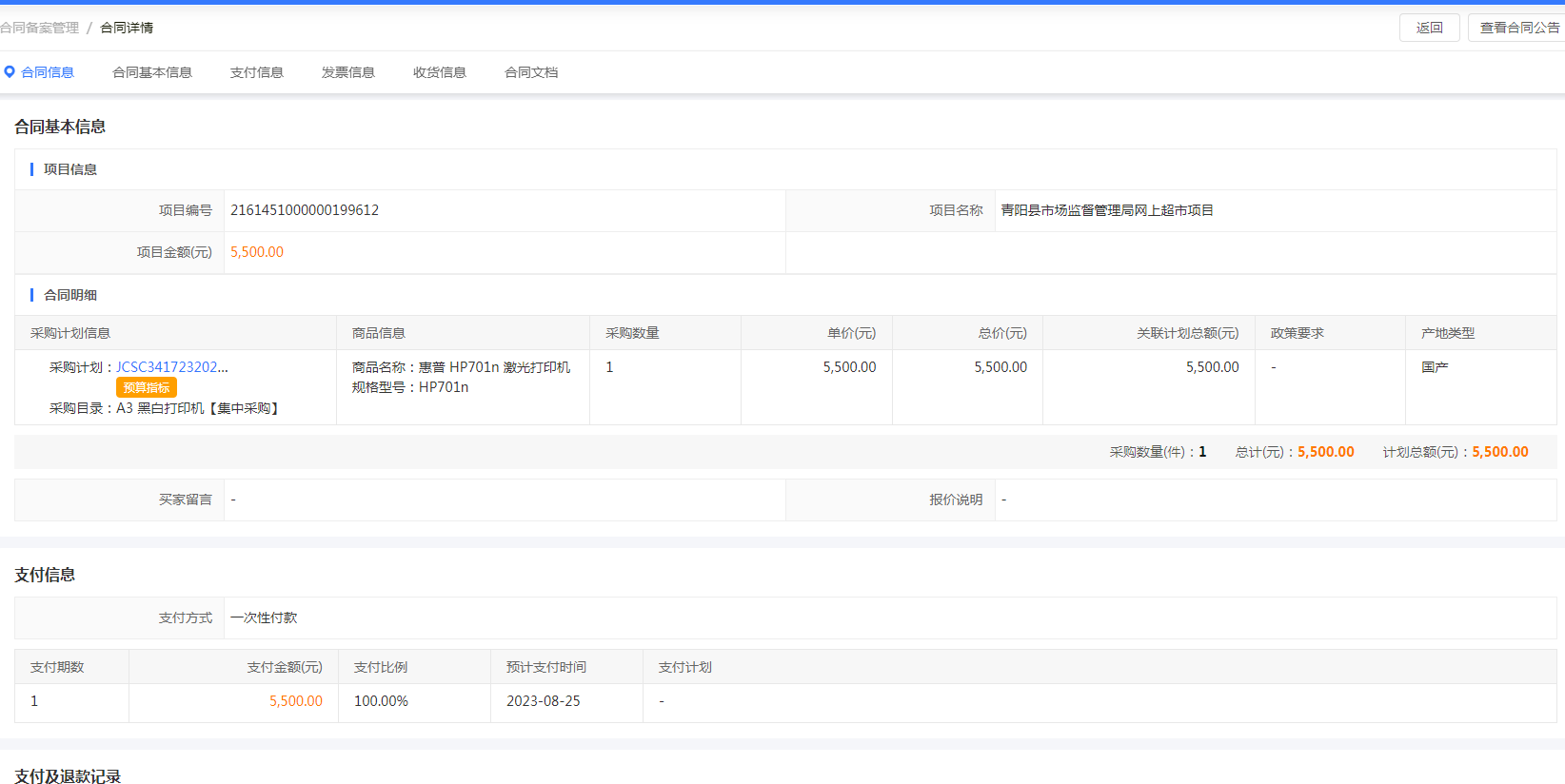This screenshot has height=784, width=1565.
Task: Click the 关联计划总额(元) column header
Action: [x=1187, y=333]
